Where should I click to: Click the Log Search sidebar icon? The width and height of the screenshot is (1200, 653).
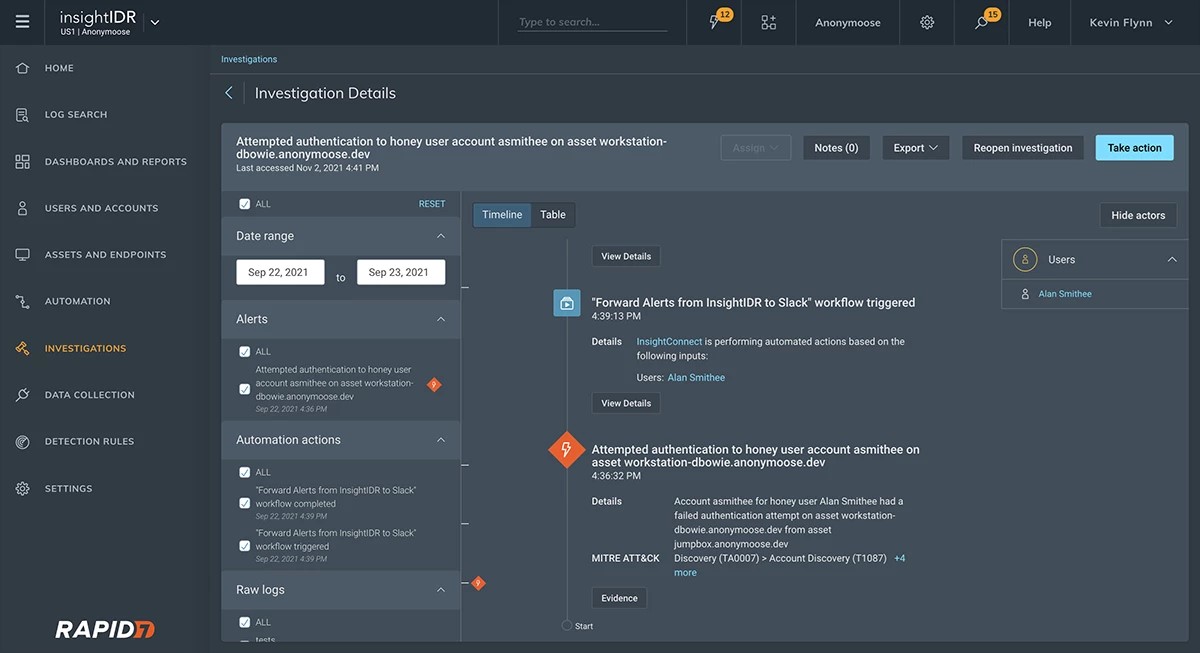22,115
